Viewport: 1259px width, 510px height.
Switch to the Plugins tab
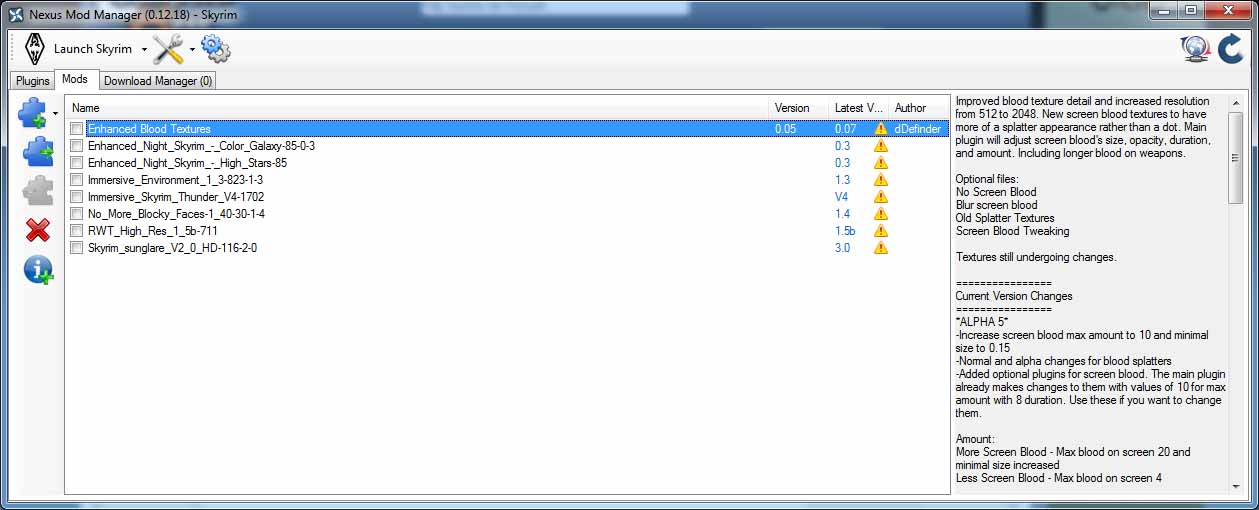coord(33,81)
